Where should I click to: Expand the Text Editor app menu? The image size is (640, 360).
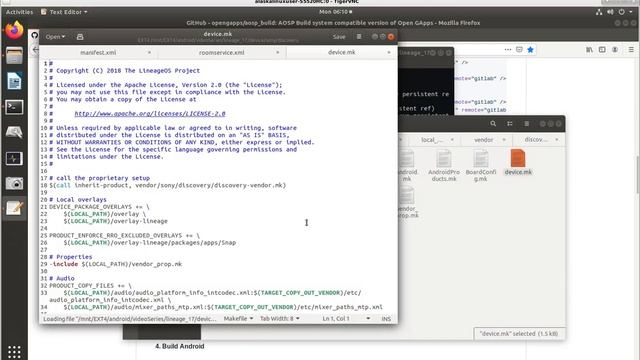tap(64, 12)
